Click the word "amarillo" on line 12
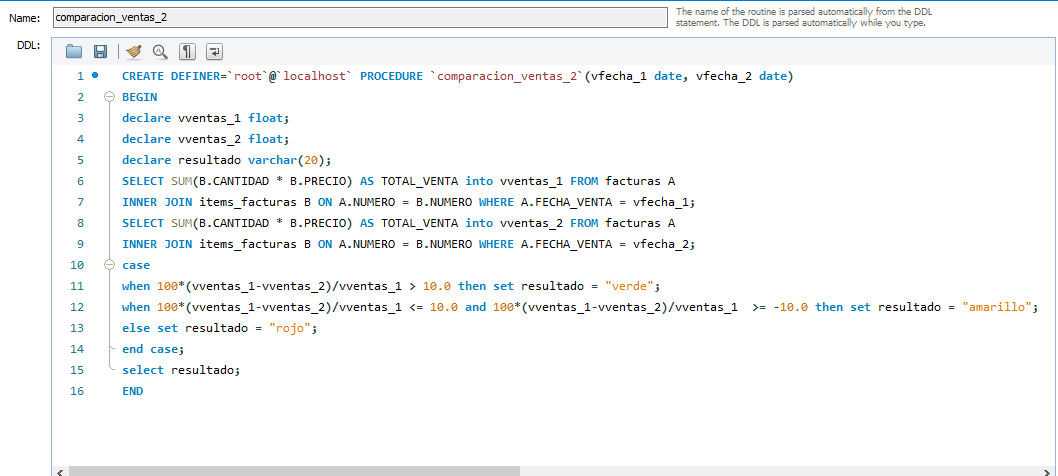Screen dimensions: 1058x476 point(995,307)
